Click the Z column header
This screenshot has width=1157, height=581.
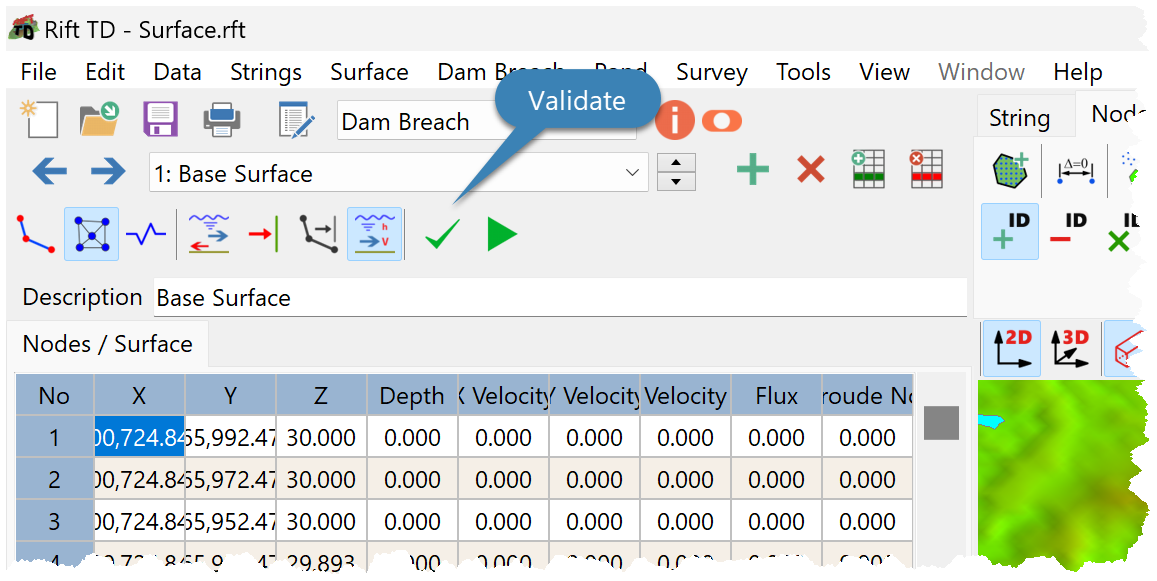321,396
